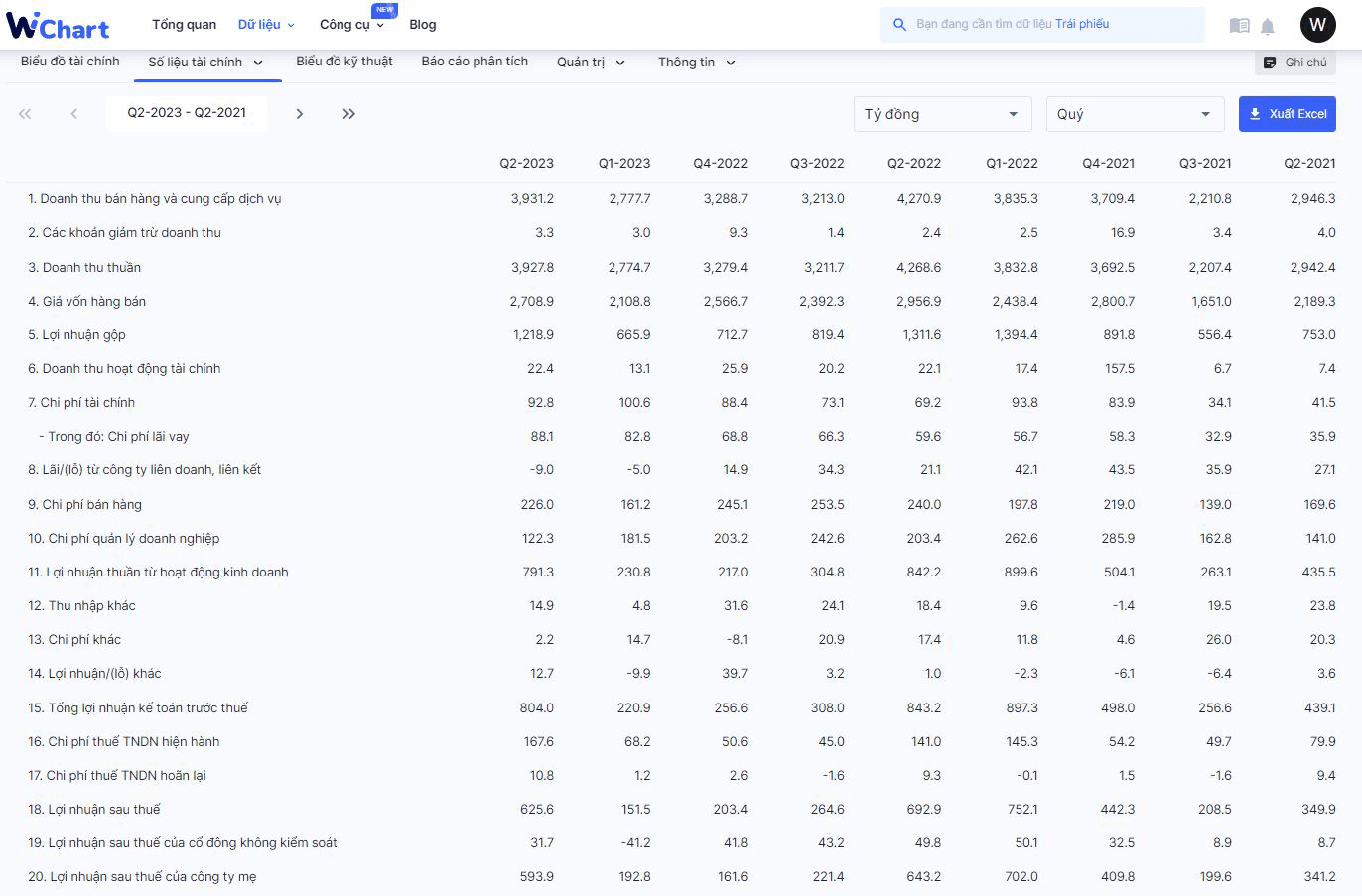
Task: Select row 12. Thu nhập khác
Action: point(81,606)
